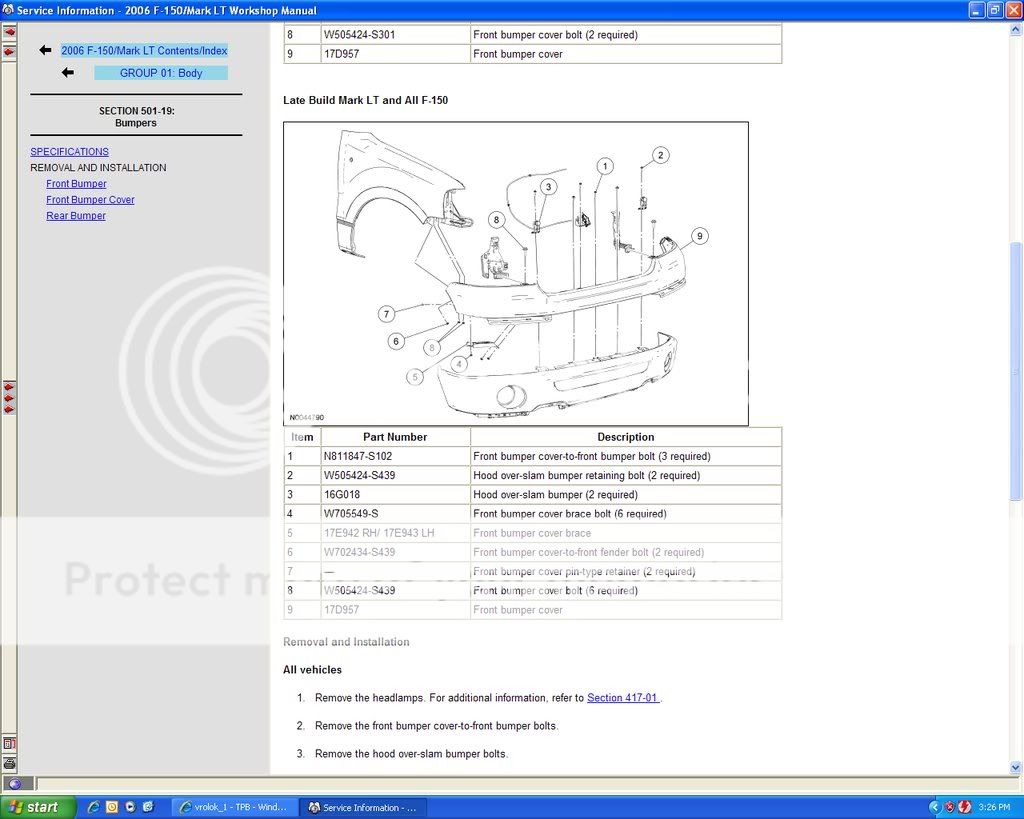Click the GROUP 01: Body button

click(161, 72)
